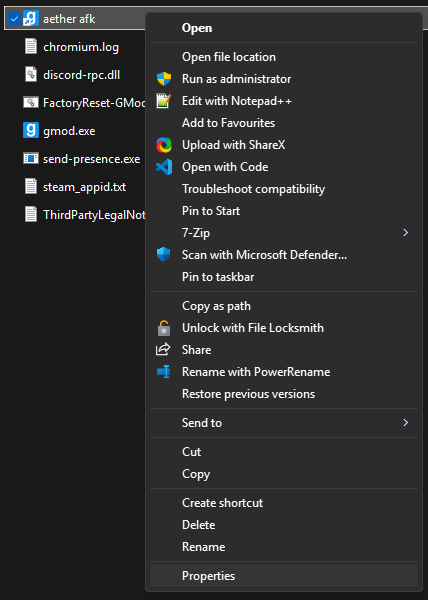The image size is (428, 600).
Task: Click the Microsoft Defender shield icon
Action: coord(164,255)
